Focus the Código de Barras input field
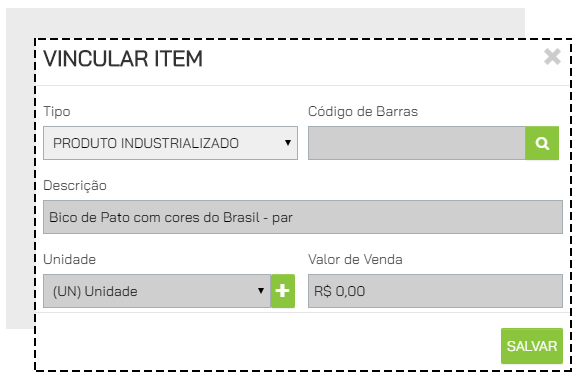The height and width of the screenshot is (378, 580). pyautogui.click(x=417, y=143)
